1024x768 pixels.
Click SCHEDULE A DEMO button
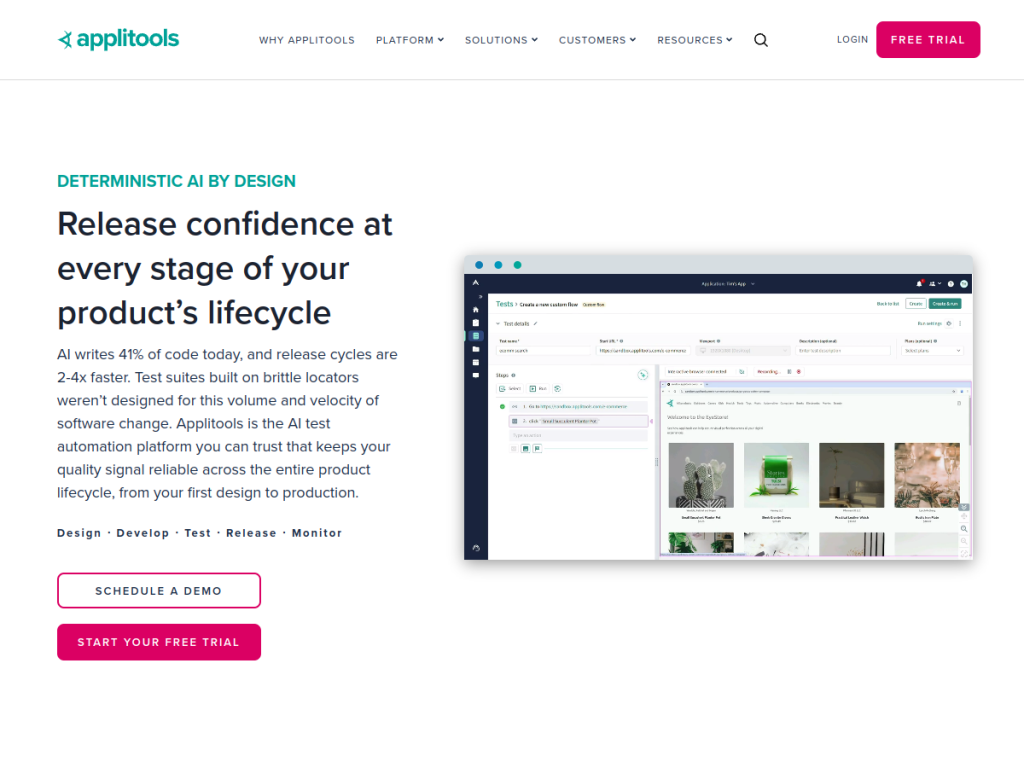coord(159,590)
